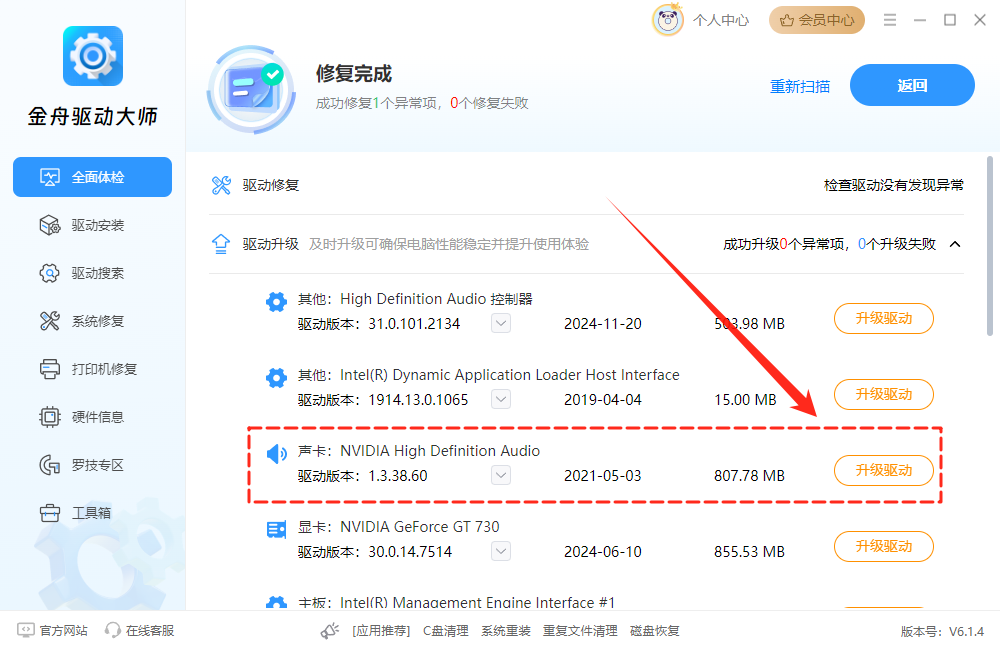The height and width of the screenshot is (650, 1000).
Task: Click the 金舟驱动大师 gear logo
Action: coord(92,56)
